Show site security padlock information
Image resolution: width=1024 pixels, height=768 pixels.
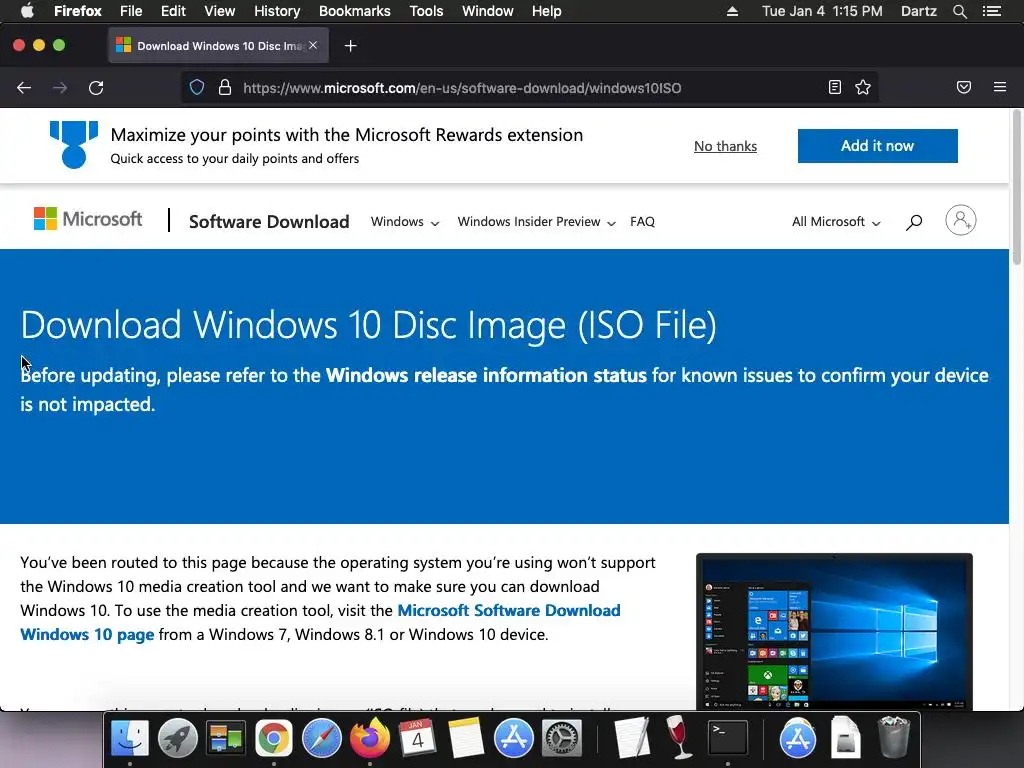click(x=225, y=88)
